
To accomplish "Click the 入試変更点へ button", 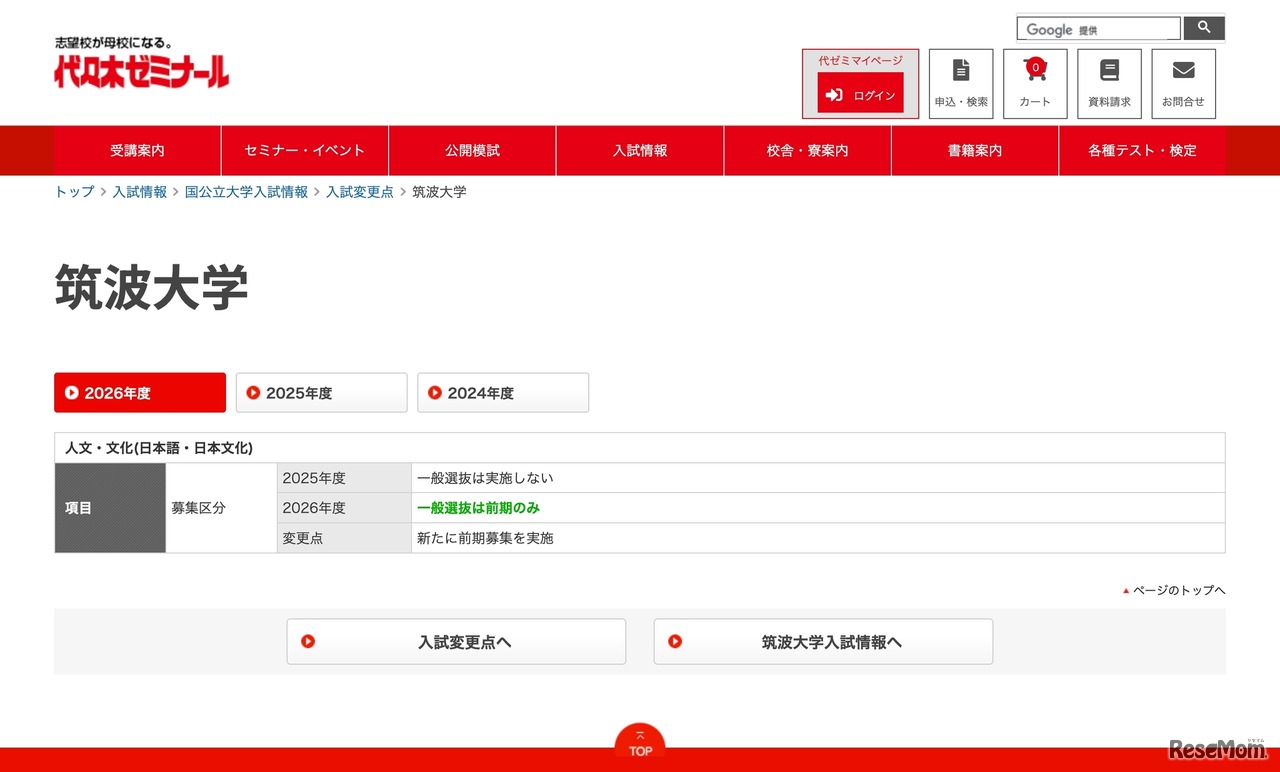I will [x=456, y=642].
